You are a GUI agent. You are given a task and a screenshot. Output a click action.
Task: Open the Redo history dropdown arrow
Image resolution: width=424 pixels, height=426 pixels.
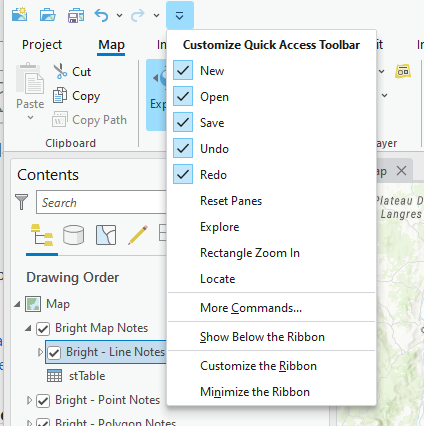point(156,15)
